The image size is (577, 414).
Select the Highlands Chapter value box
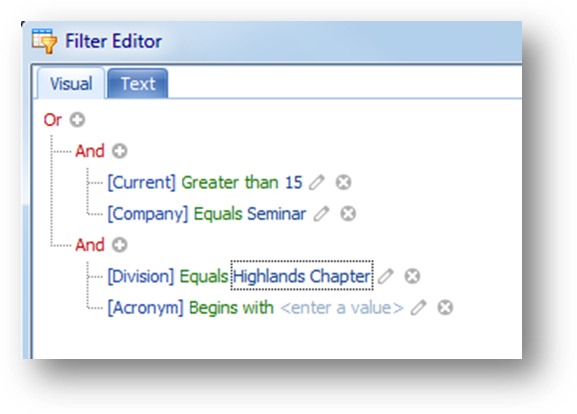tap(302, 276)
